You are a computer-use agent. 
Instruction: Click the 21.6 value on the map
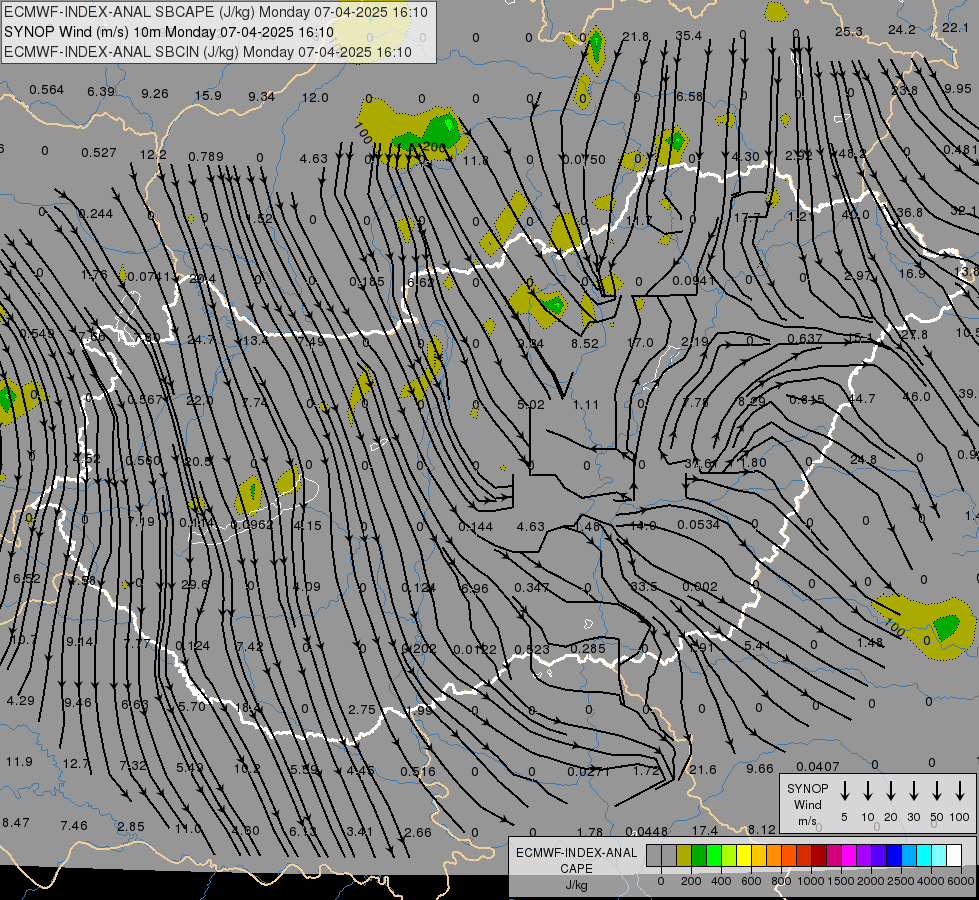pos(702,769)
